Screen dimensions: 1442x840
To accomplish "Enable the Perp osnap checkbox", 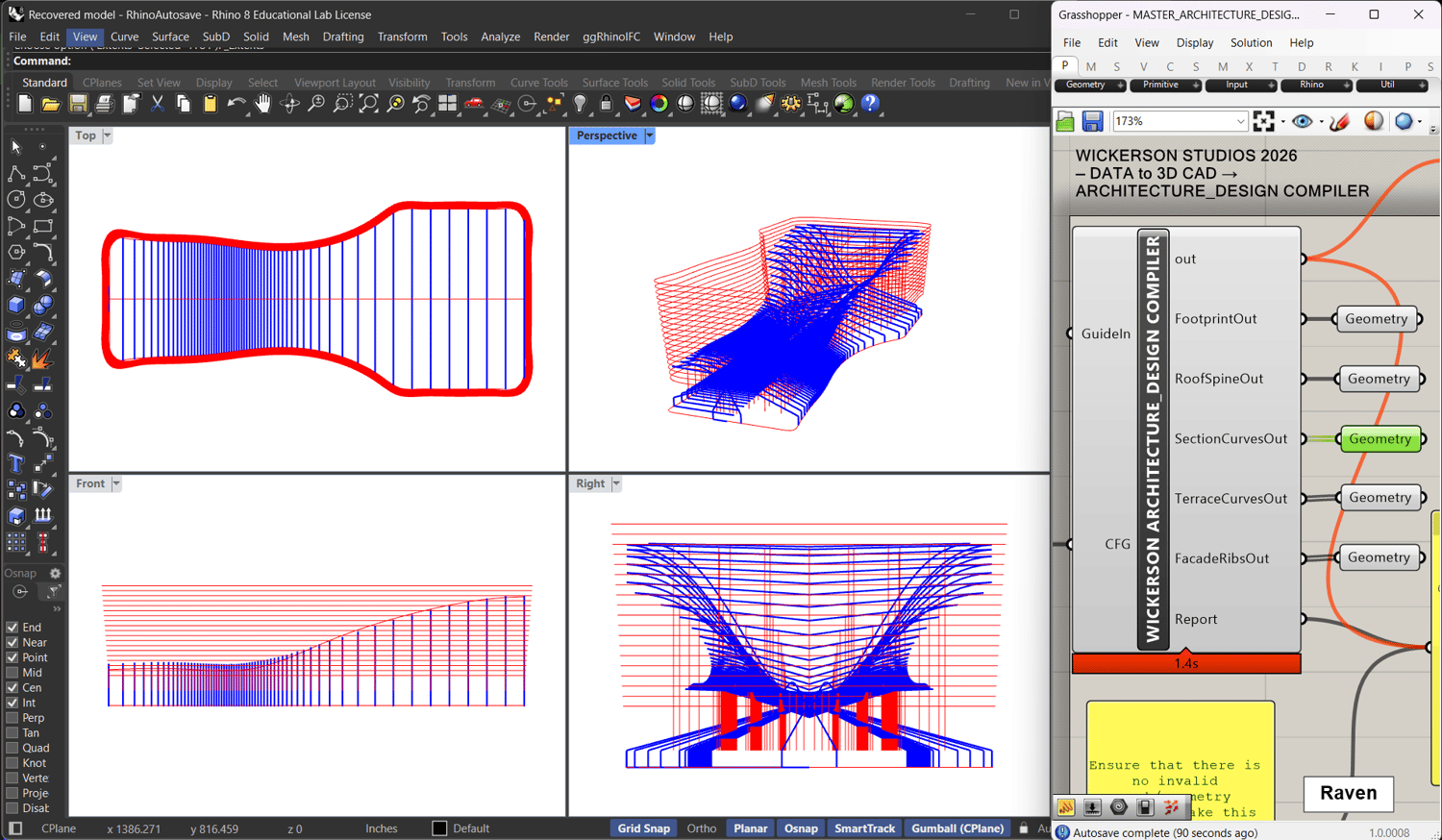I will click(12, 718).
